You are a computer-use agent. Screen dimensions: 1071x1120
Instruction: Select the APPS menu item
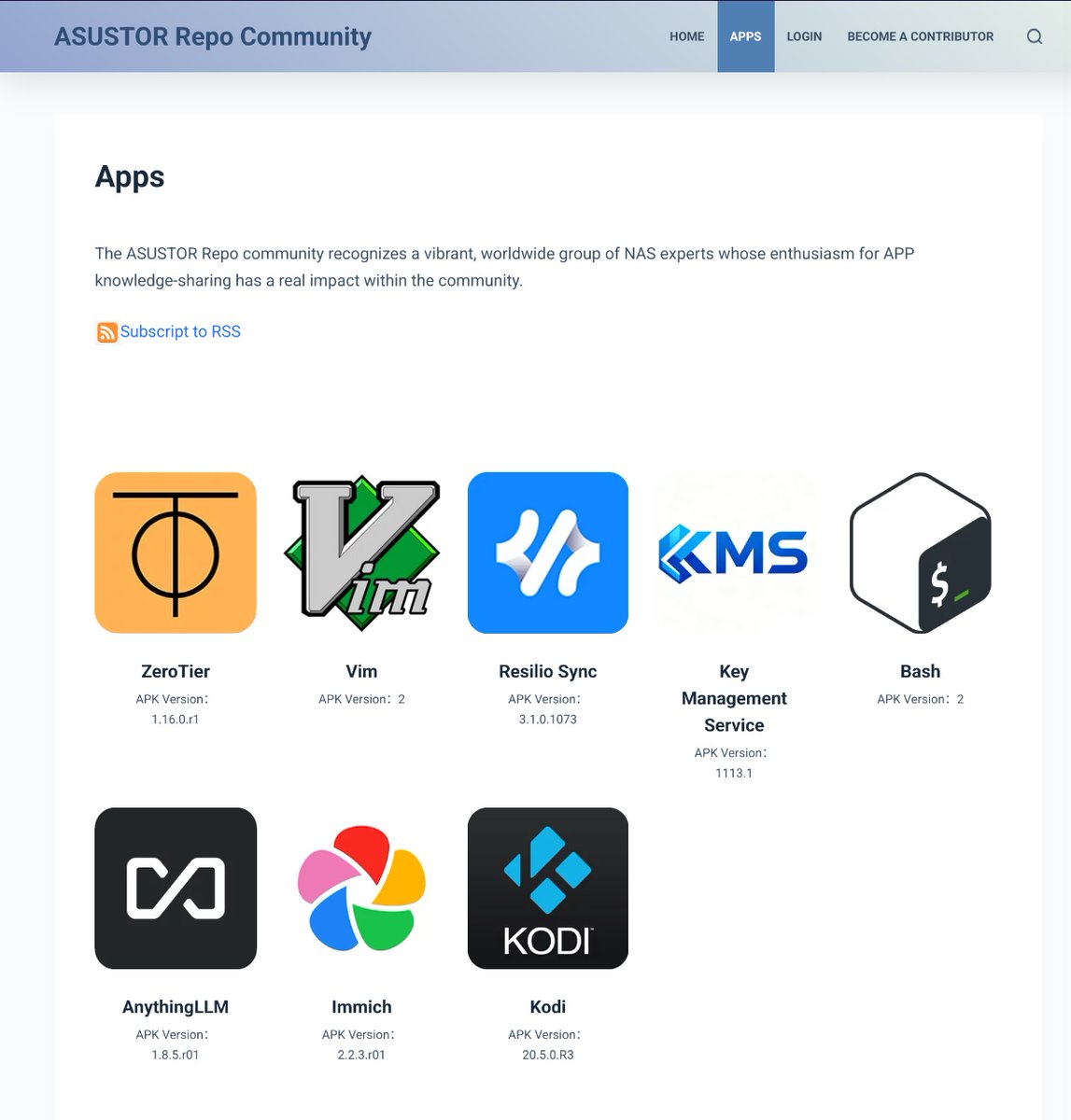[745, 36]
